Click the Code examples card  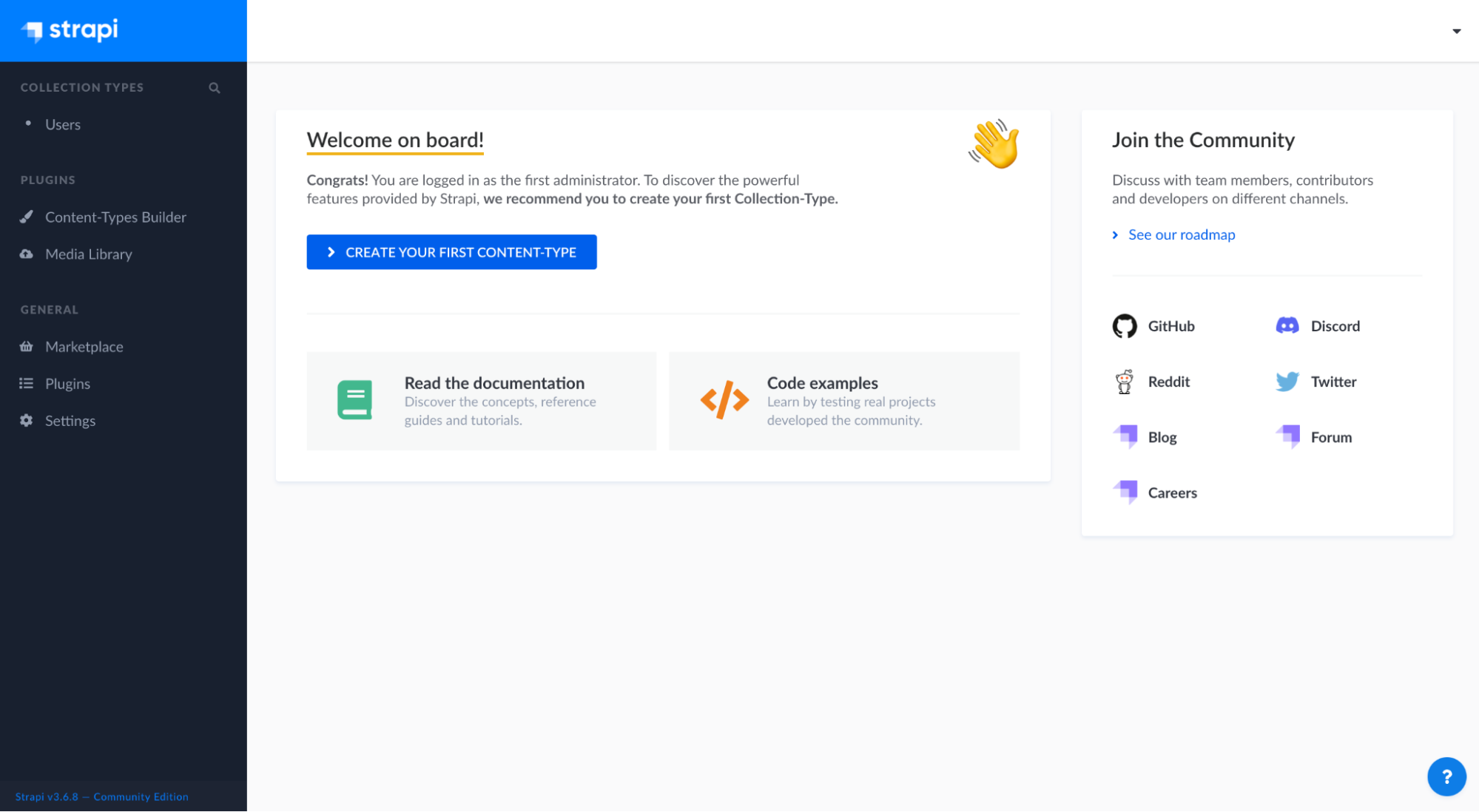click(x=844, y=400)
